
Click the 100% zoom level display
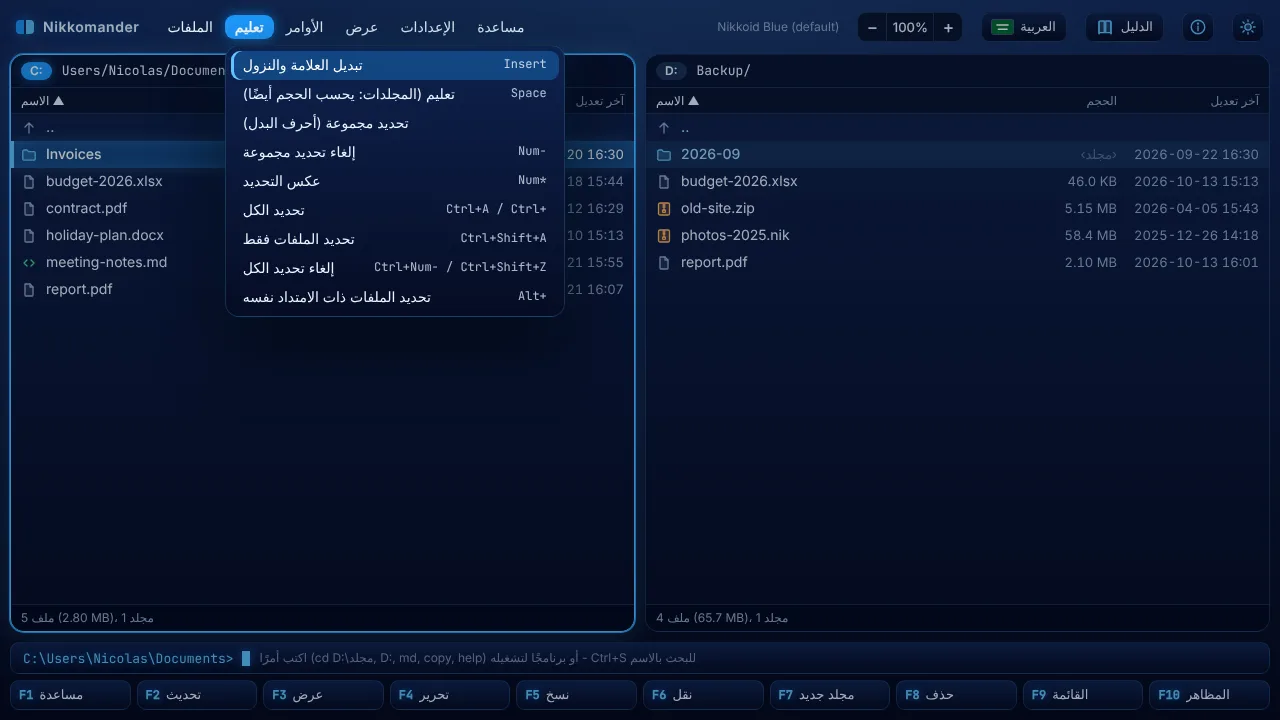click(x=910, y=28)
